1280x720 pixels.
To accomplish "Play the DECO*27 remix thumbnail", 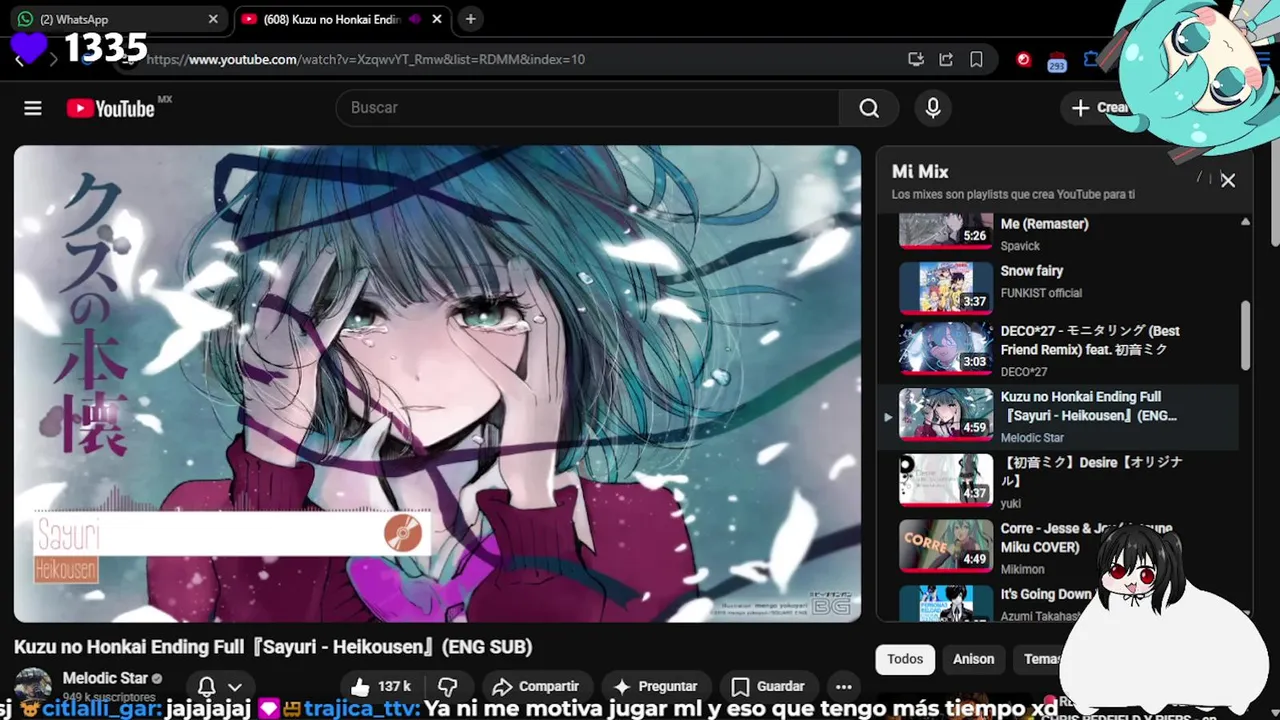I will [945, 347].
